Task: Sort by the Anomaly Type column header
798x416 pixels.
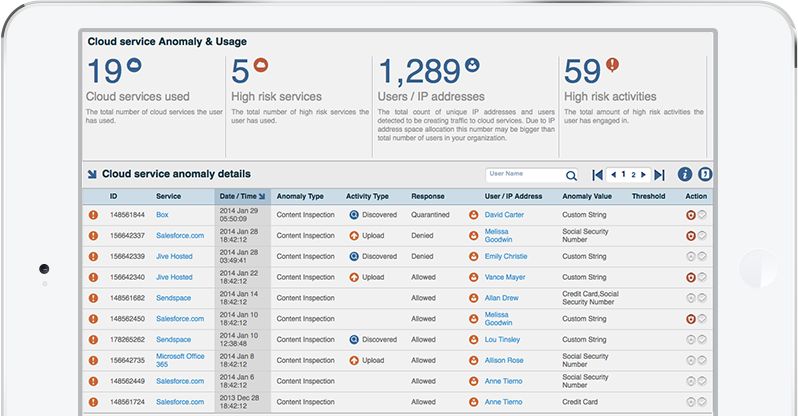Action: tap(300, 196)
